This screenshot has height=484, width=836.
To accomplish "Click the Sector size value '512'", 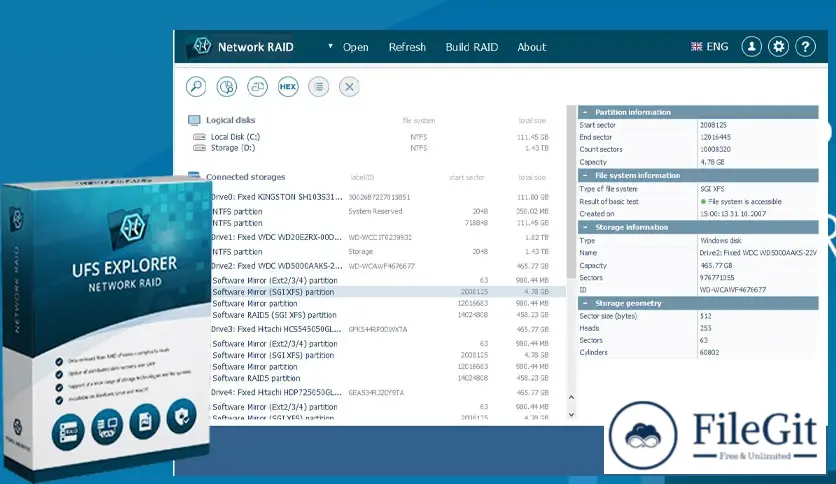I will (x=706, y=316).
